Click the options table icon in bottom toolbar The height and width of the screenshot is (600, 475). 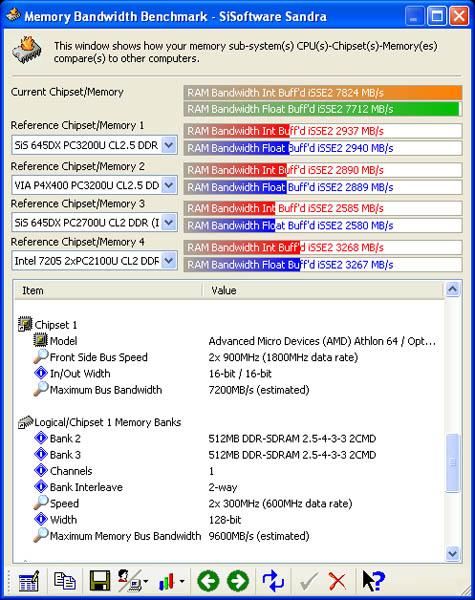(x=29, y=581)
